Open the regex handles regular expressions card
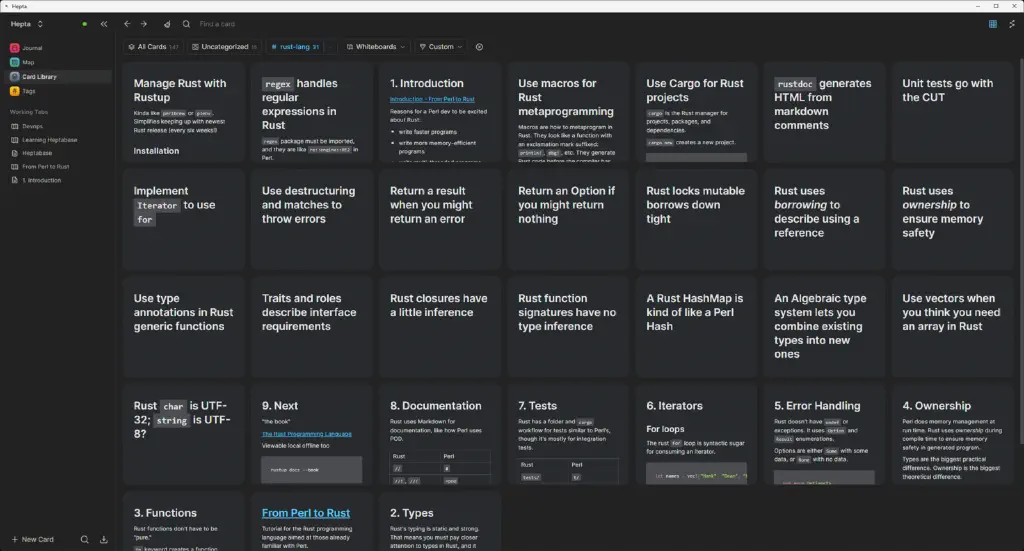The image size is (1024, 551). tap(312, 112)
